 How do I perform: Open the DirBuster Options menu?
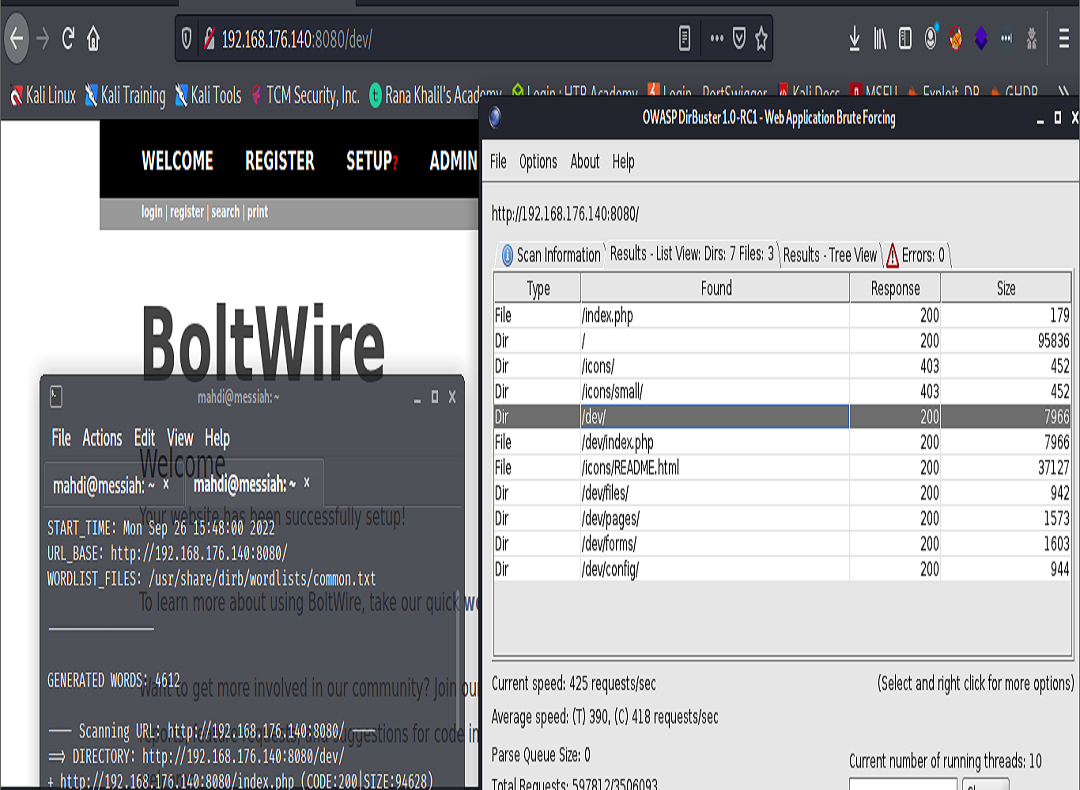pos(538,161)
